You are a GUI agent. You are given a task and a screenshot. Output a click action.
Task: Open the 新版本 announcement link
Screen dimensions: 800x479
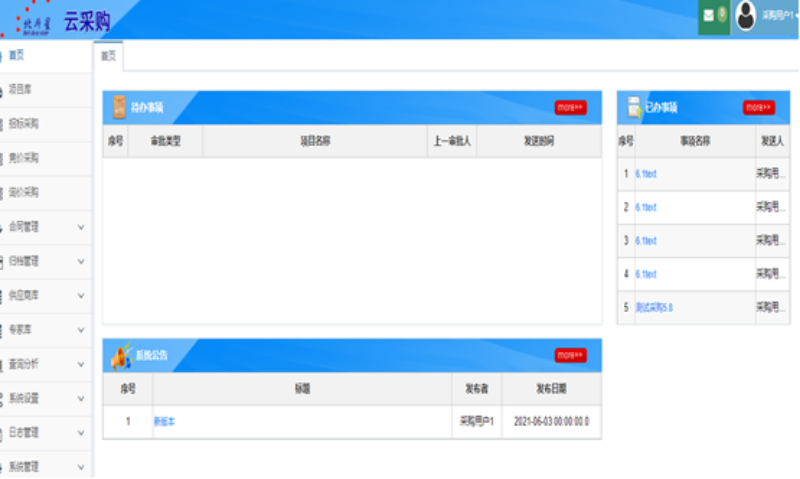point(164,422)
